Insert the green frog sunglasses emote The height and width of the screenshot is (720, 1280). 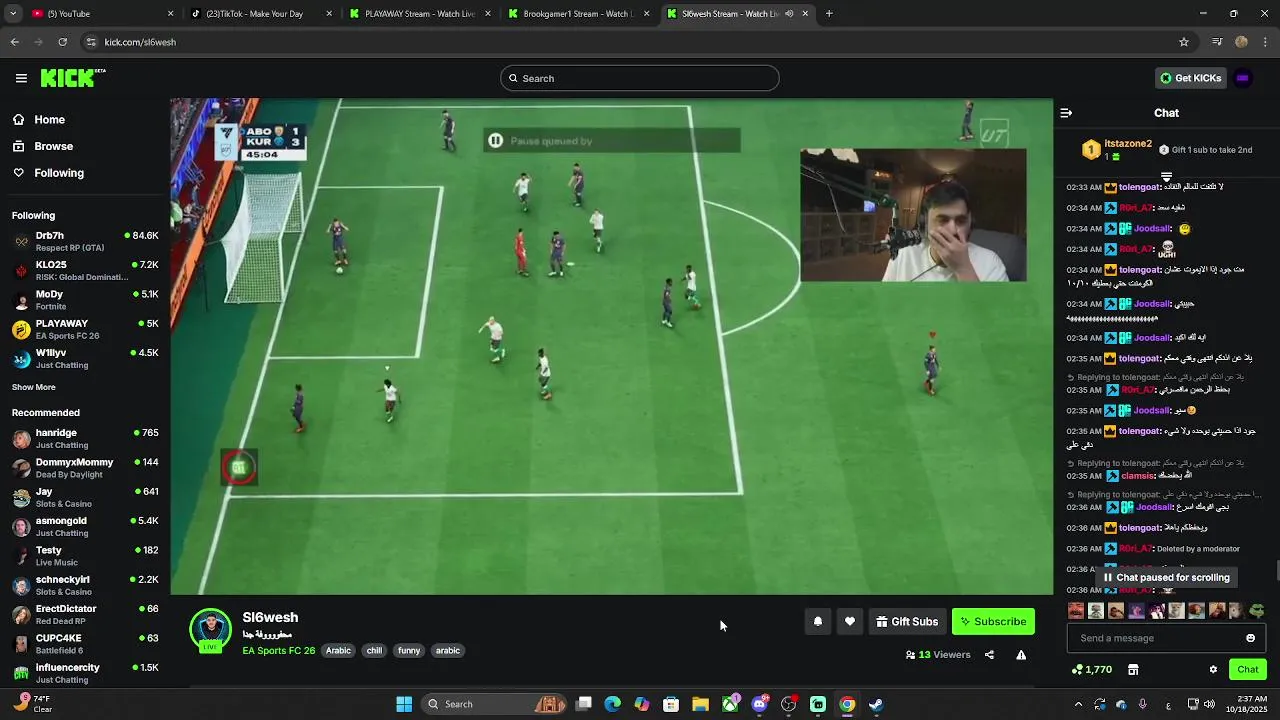(1257, 610)
